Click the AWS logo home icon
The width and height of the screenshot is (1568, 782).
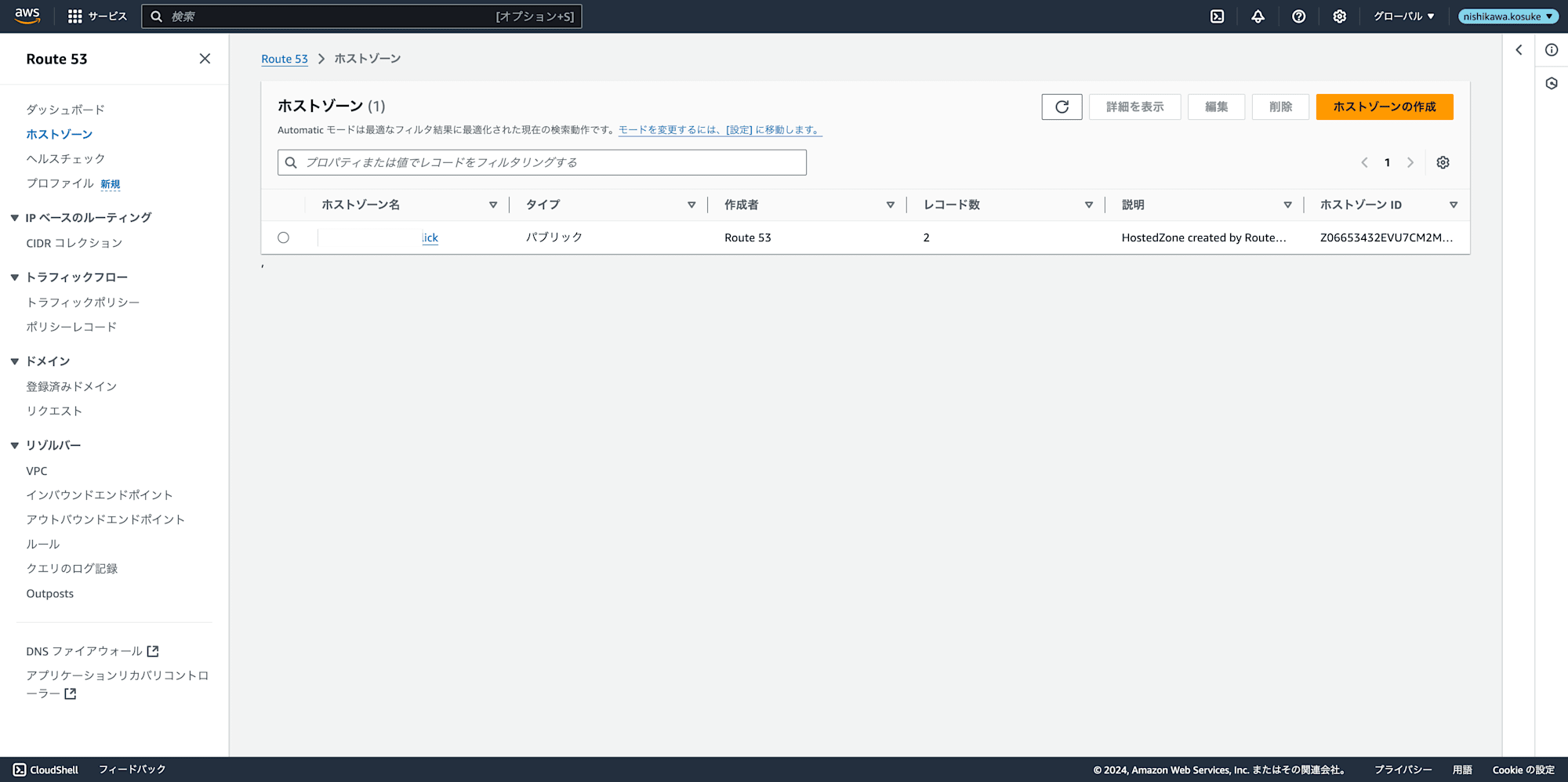click(27, 16)
